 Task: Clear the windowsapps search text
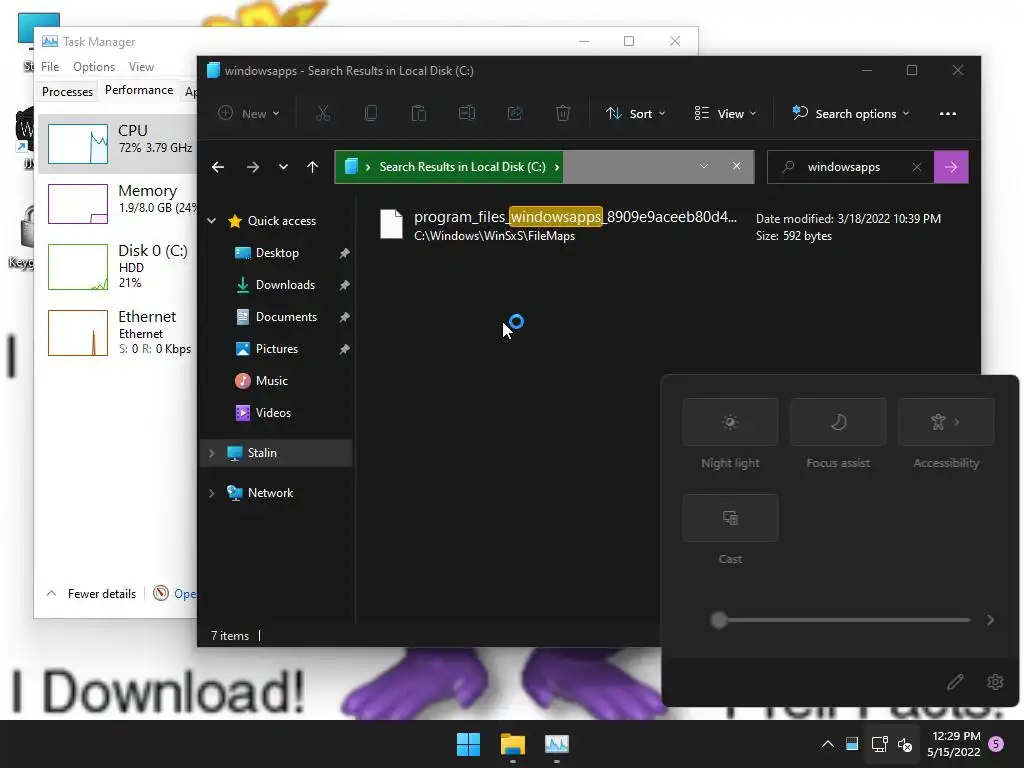click(917, 167)
